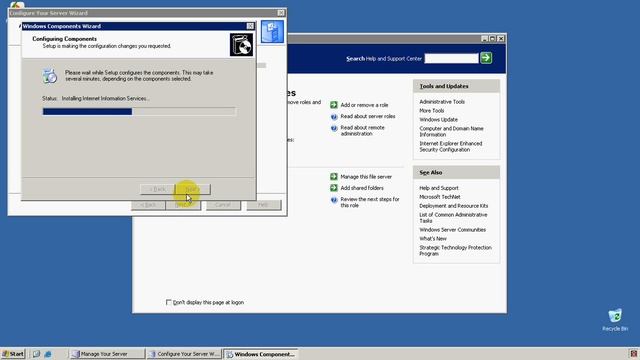The image size is (640, 360).
Task: Close the Windows Components Wizard dialog
Action: pyautogui.click(x=250, y=26)
